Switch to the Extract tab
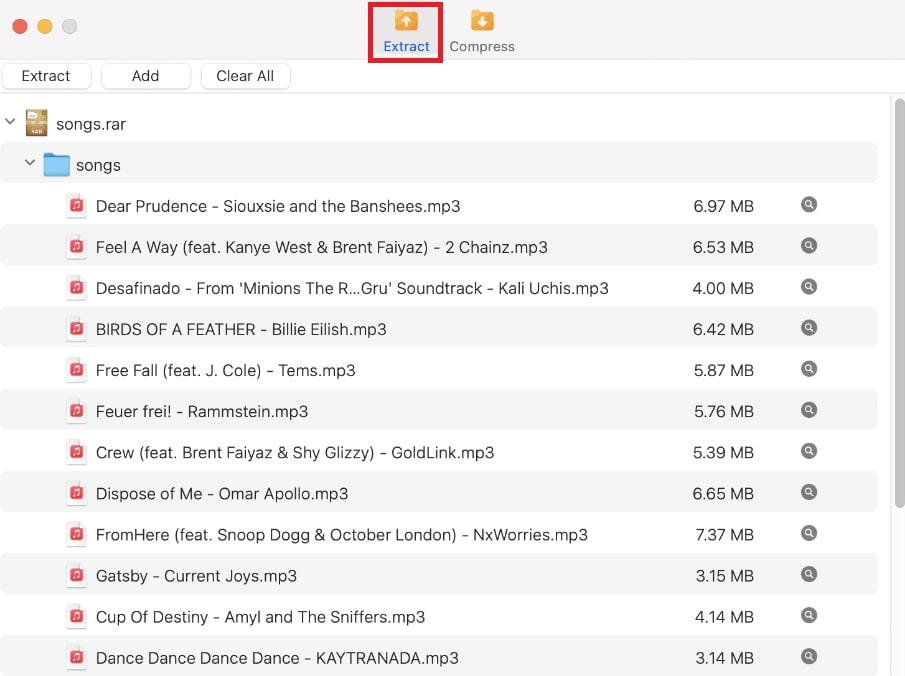Screen dimensions: 905x676 pos(406,32)
